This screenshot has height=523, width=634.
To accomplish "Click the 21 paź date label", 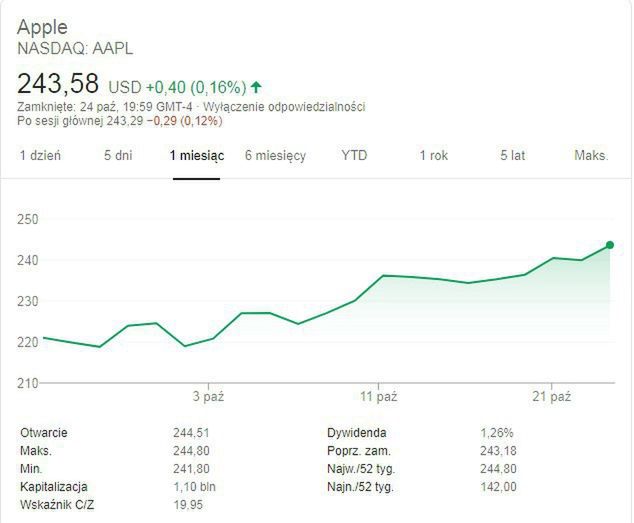I will [552, 397].
